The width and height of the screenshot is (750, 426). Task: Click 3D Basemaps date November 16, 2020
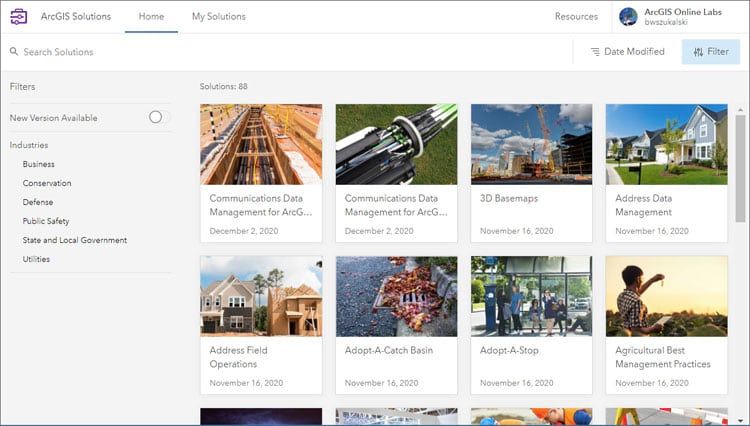pos(517,231)
